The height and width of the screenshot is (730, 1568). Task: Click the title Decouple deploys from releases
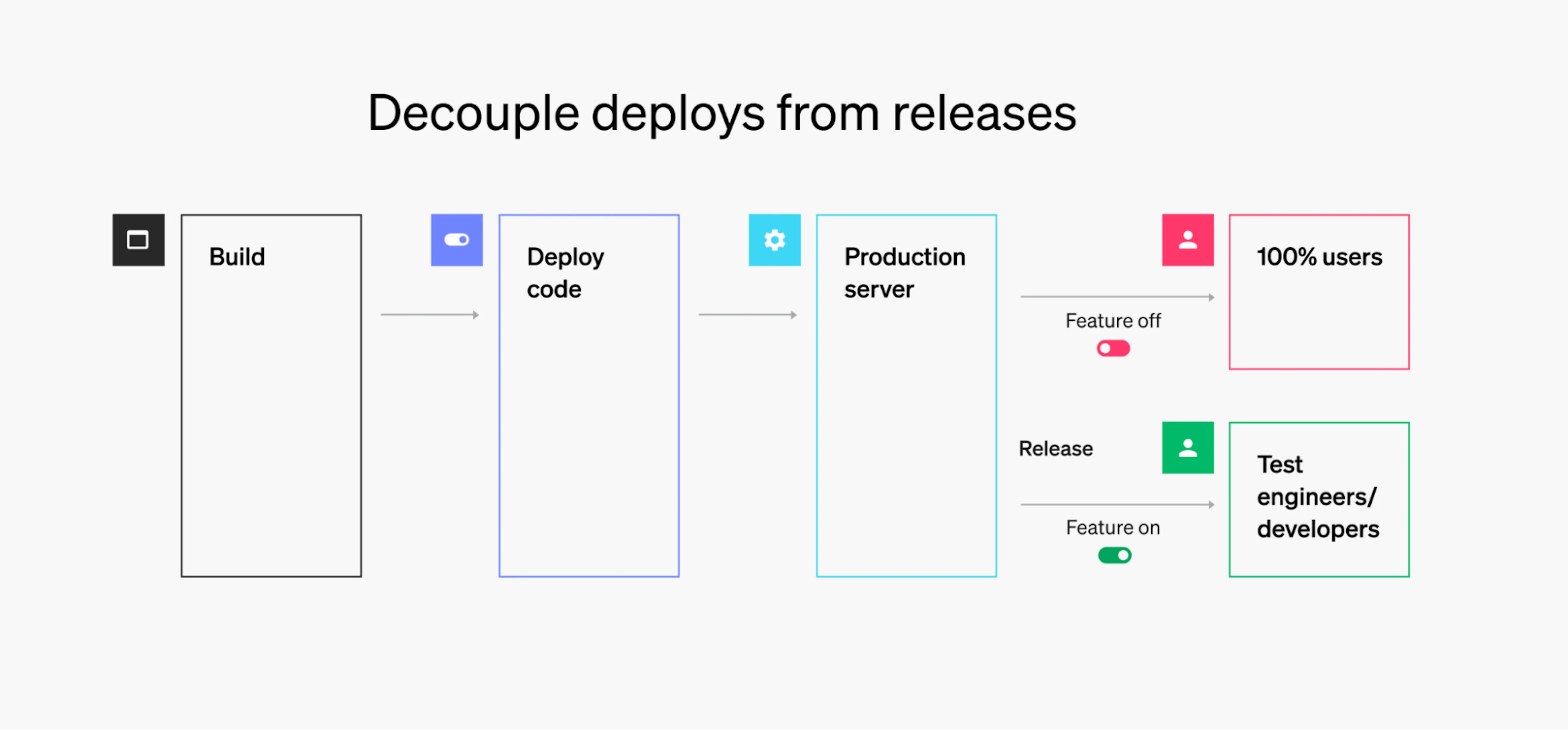[722, 113]
